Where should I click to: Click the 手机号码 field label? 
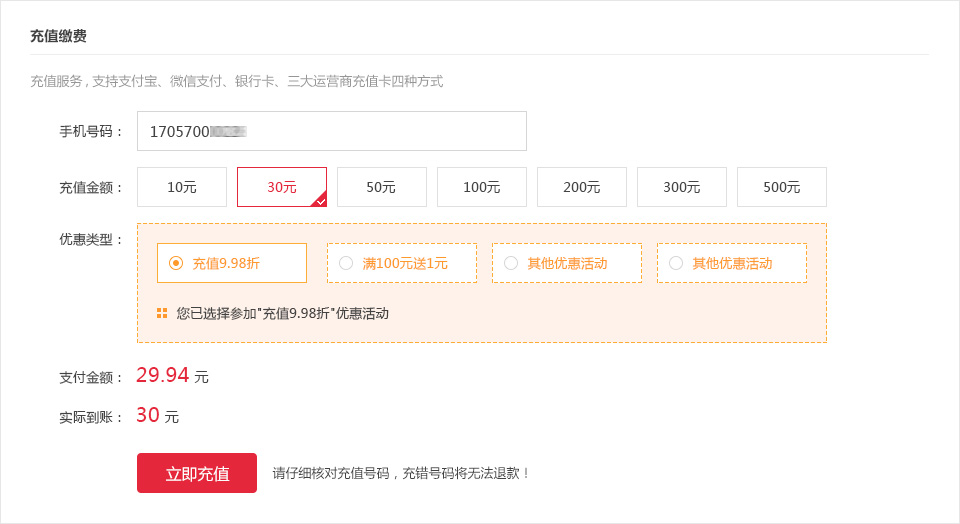pyautogui.click(x=91, y=131)
